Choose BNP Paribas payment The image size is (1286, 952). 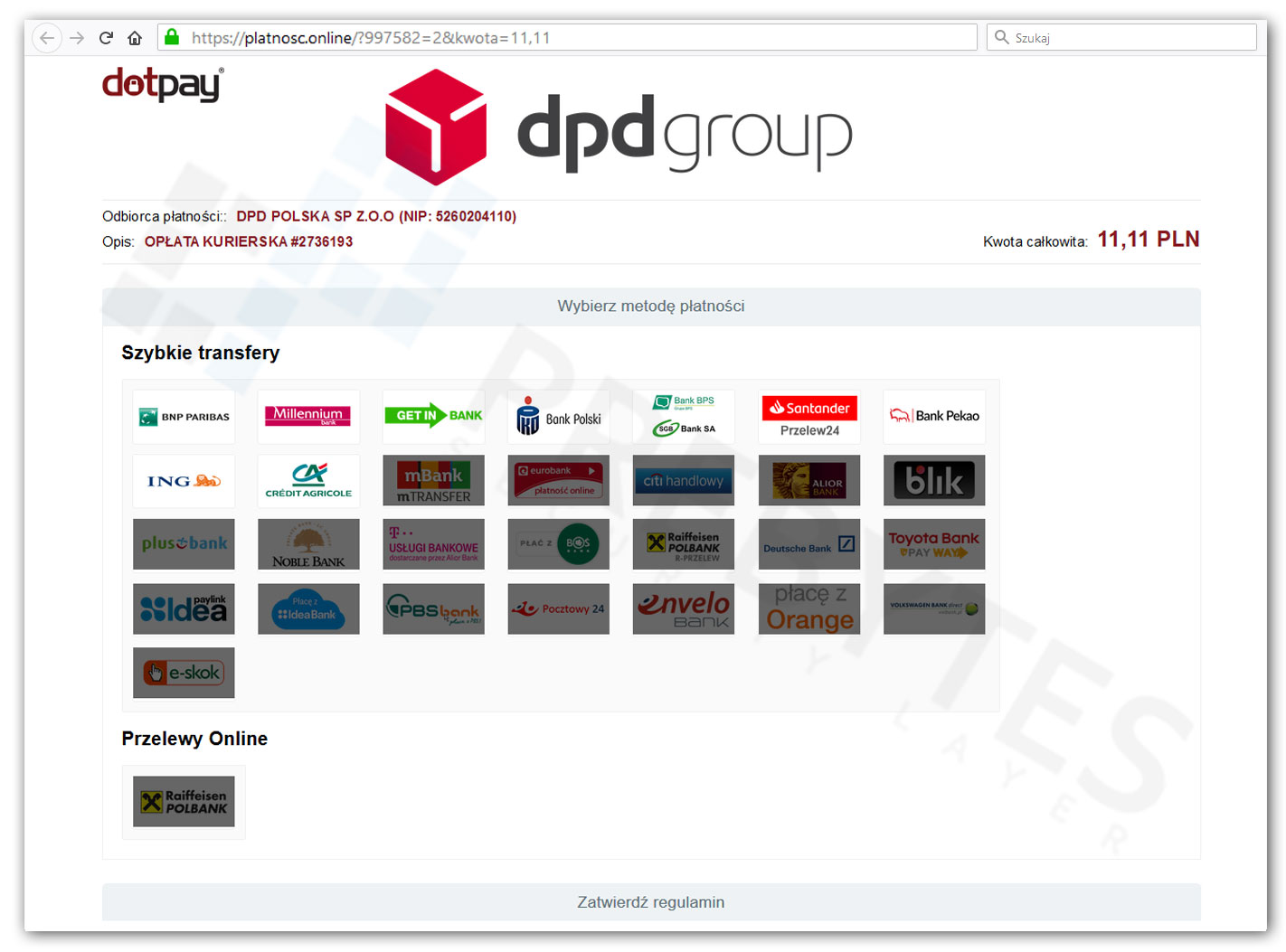point(184,417)
